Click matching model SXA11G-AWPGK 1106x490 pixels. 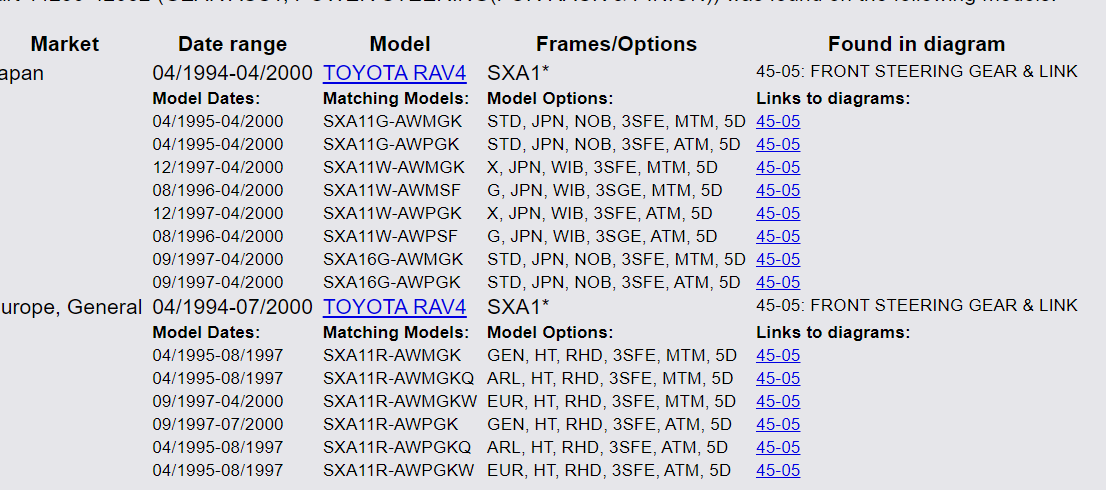(391, 145)
